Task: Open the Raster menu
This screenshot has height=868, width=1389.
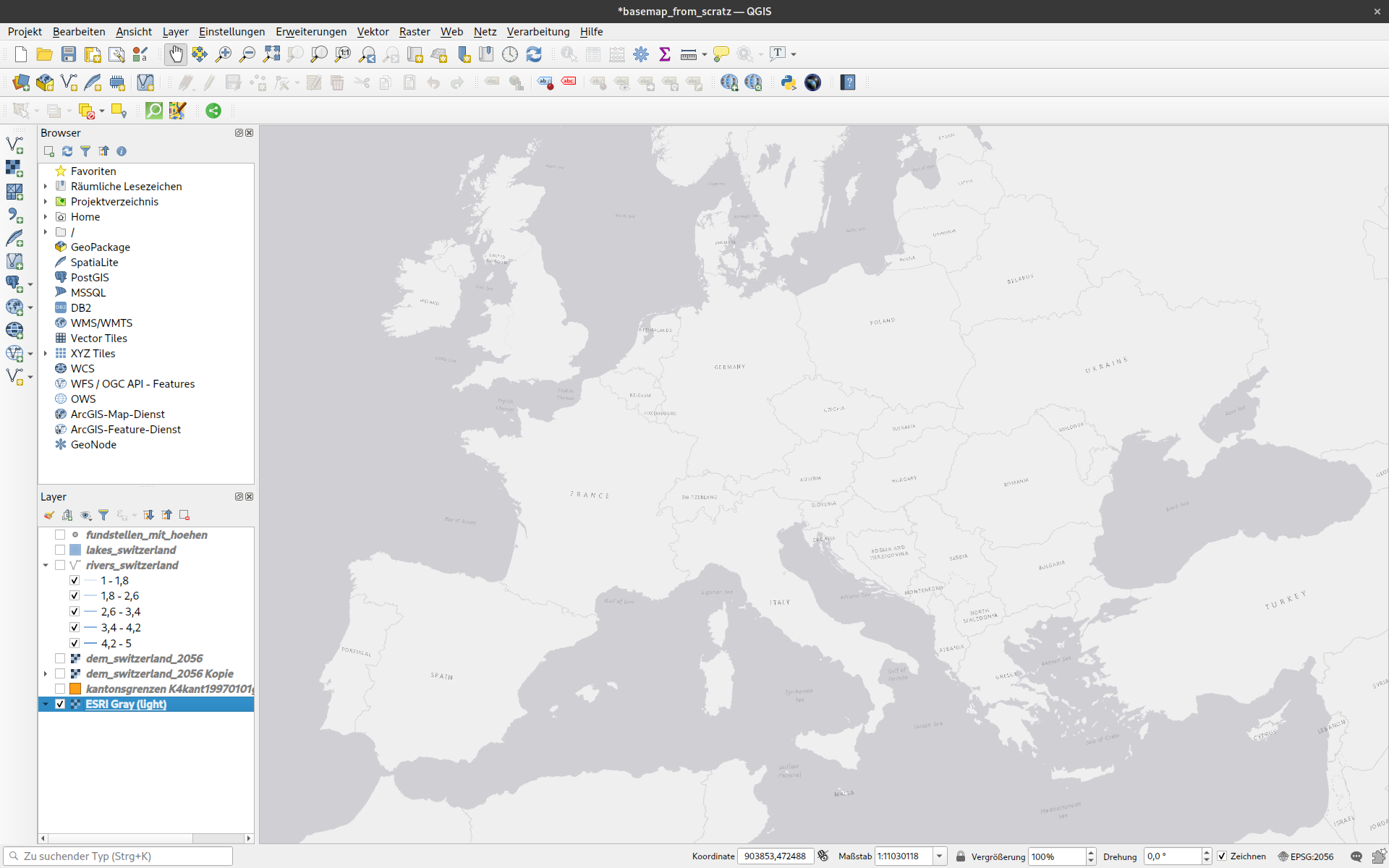Action: click(x=414, y=31)
